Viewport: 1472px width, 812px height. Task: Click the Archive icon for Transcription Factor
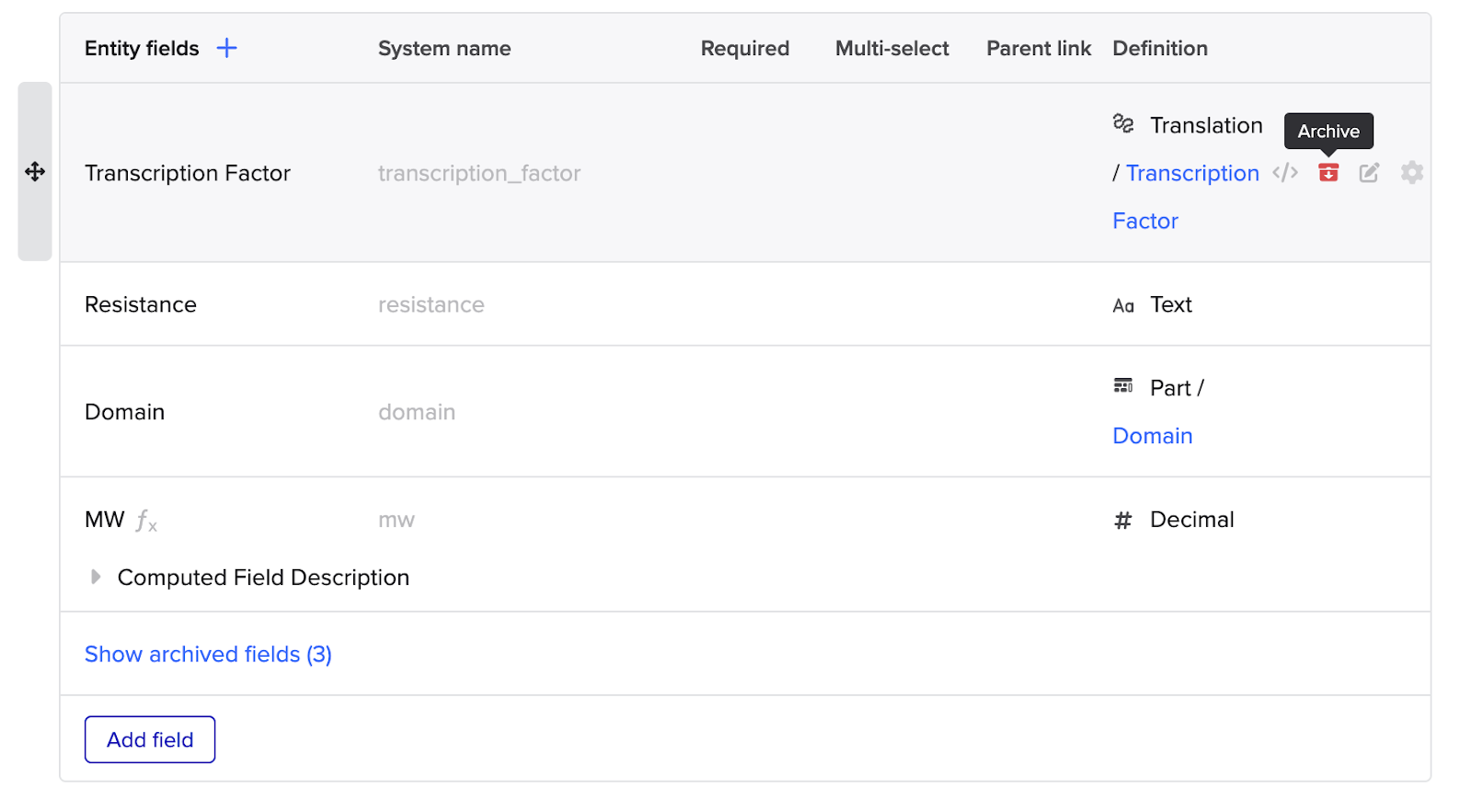tap(1328, 173)
